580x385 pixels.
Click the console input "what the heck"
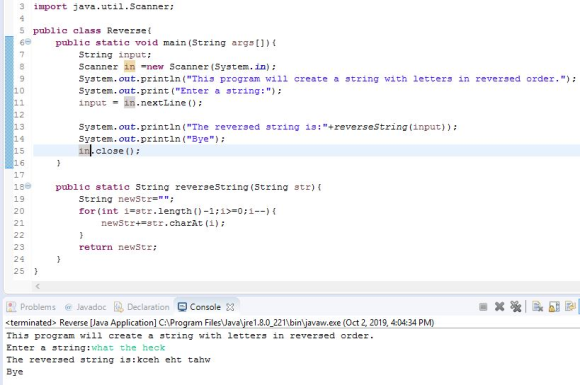[x=128, y=348]
